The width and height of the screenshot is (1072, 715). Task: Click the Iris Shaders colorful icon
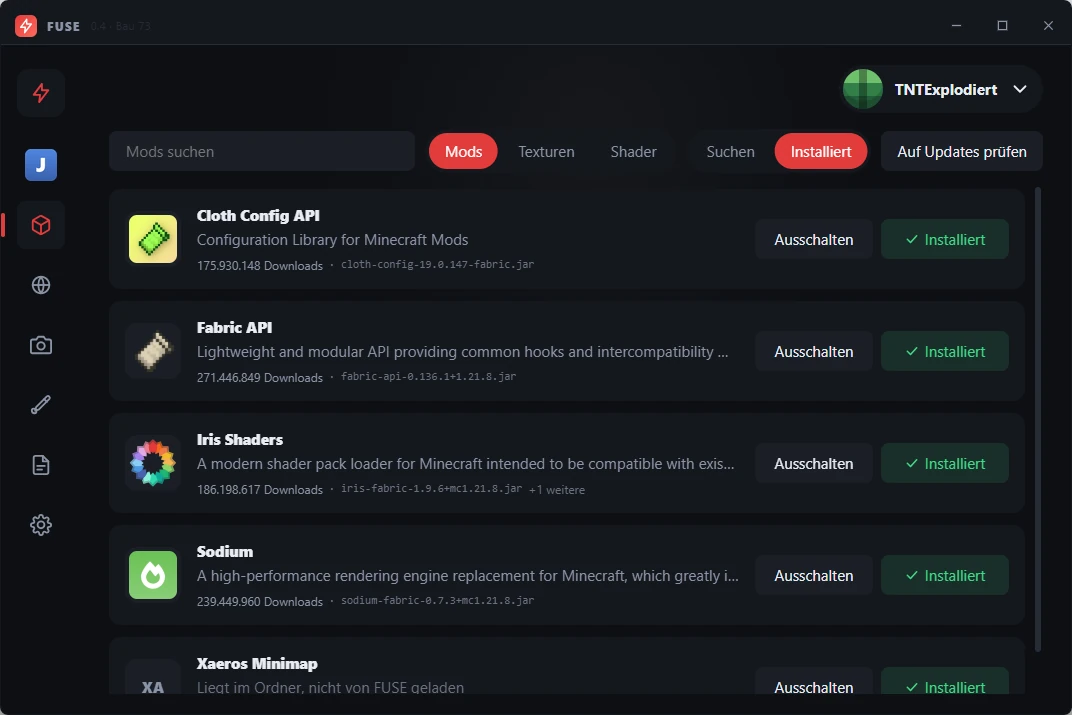tap(153, 463)
